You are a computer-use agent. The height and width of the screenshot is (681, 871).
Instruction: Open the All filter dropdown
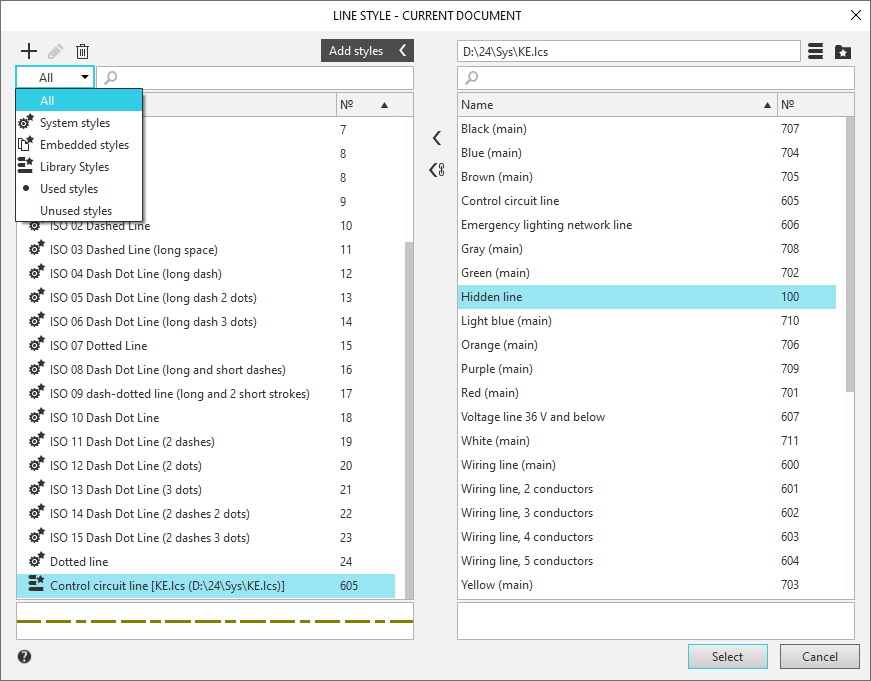pos(55,77)
